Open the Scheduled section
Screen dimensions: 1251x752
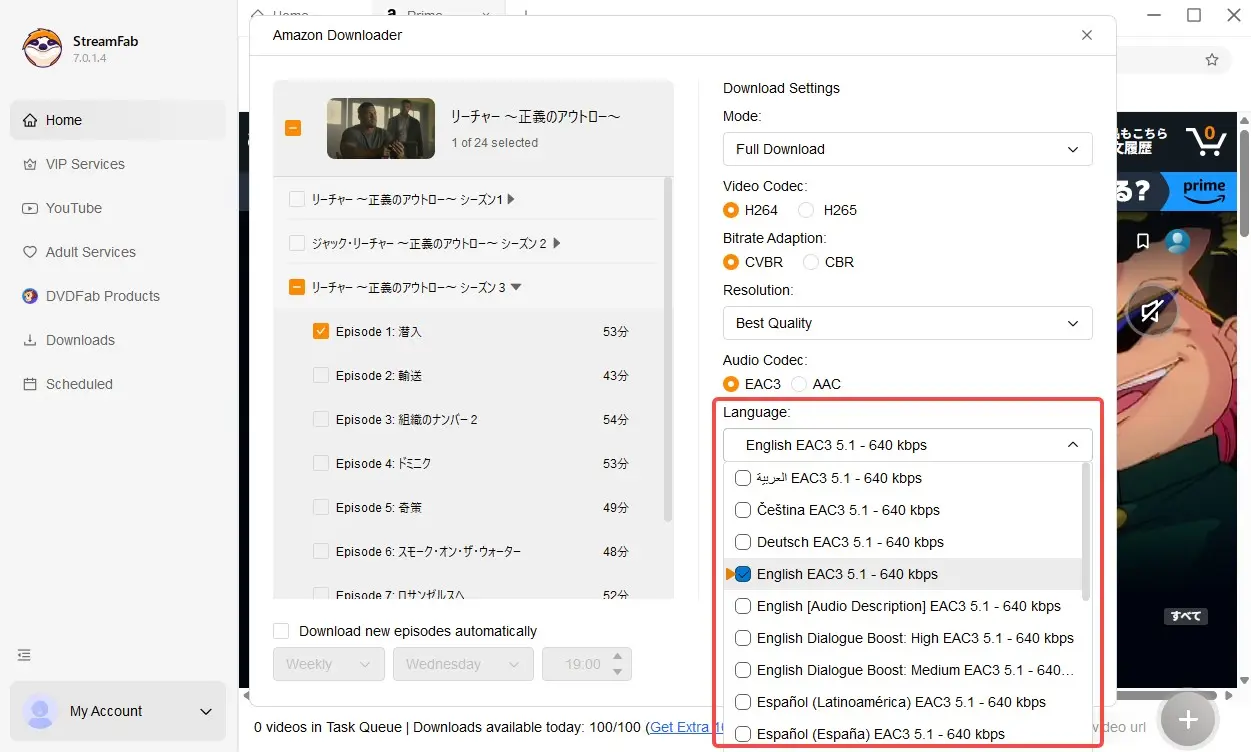pos(118,384)
